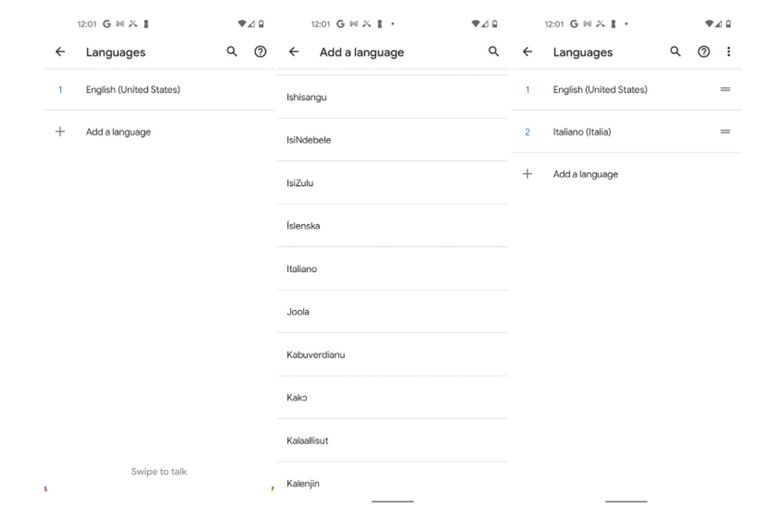Tap Italiano (Italia) language entry
Image resolution: width=768 pixels, height=512 pixels.
(582, 132)
